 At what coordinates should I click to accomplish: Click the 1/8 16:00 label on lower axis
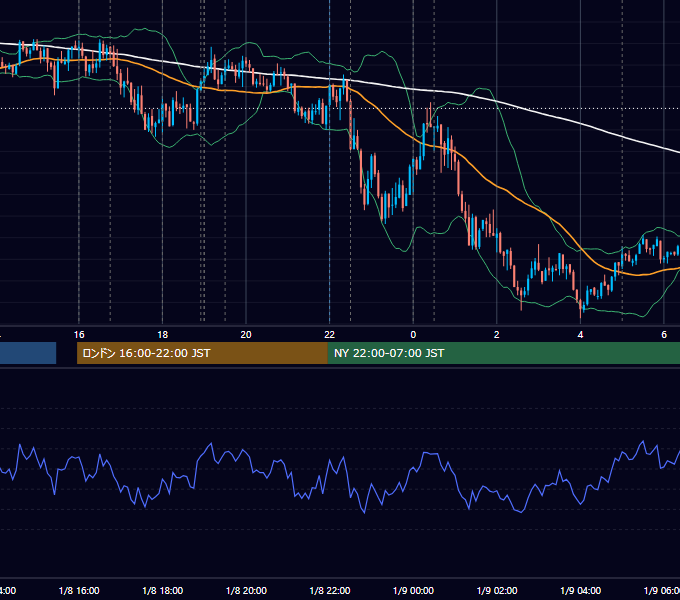point(79,590)
